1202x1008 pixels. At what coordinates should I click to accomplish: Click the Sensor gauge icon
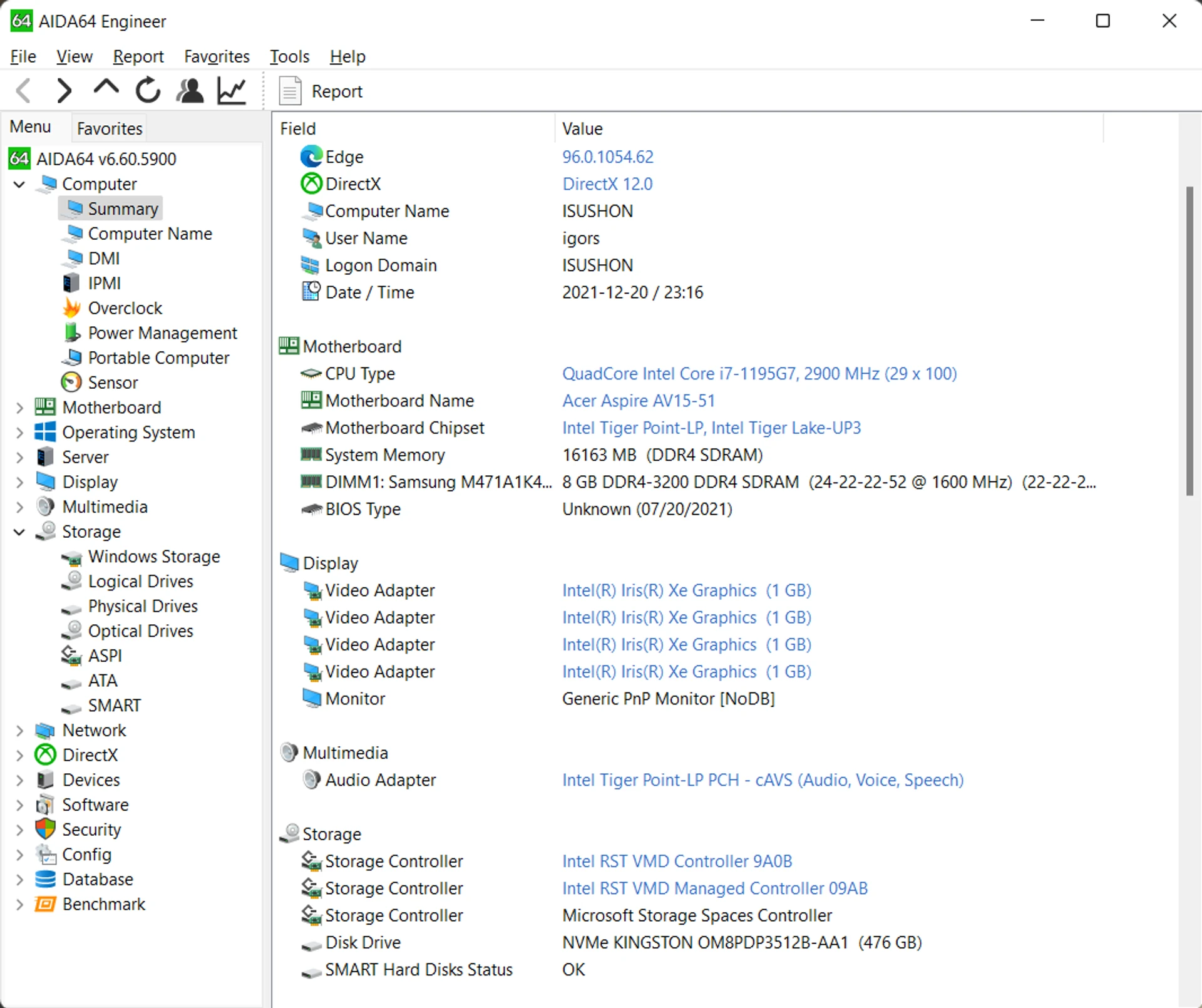pyautogui.click(x=72, y=382)
